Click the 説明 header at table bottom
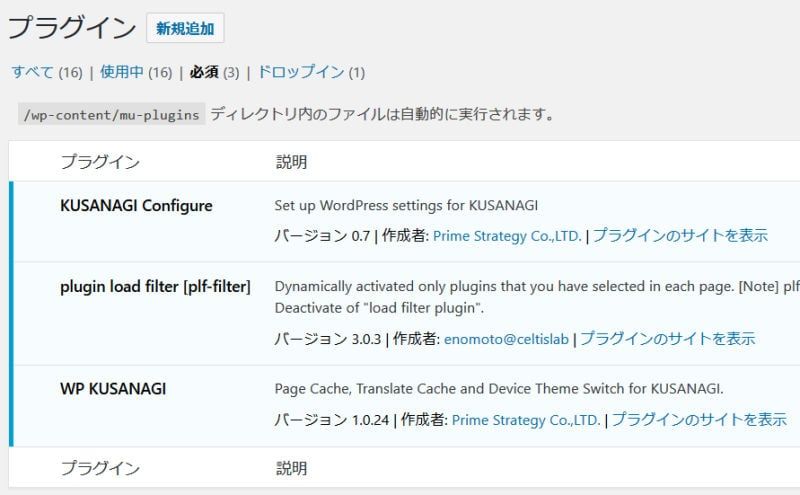 point(291,468)
